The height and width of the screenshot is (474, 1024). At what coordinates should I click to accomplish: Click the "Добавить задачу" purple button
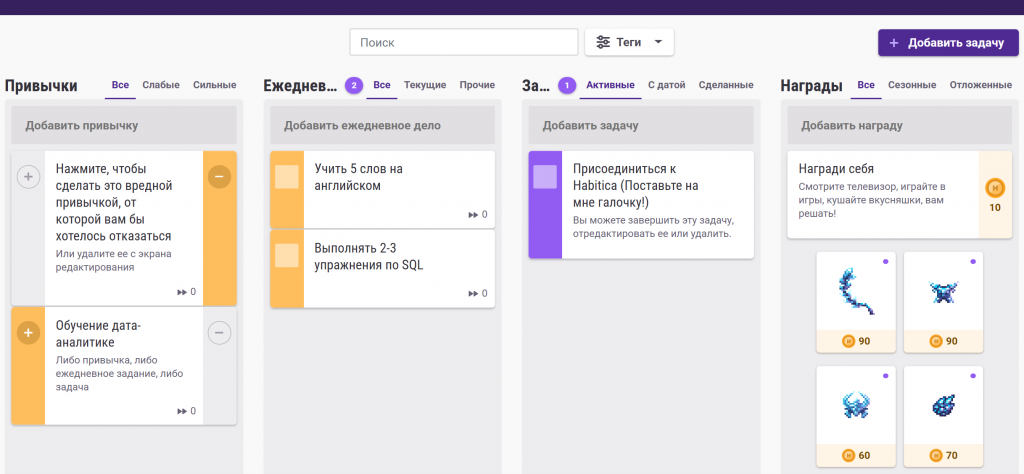click(948, 42)
